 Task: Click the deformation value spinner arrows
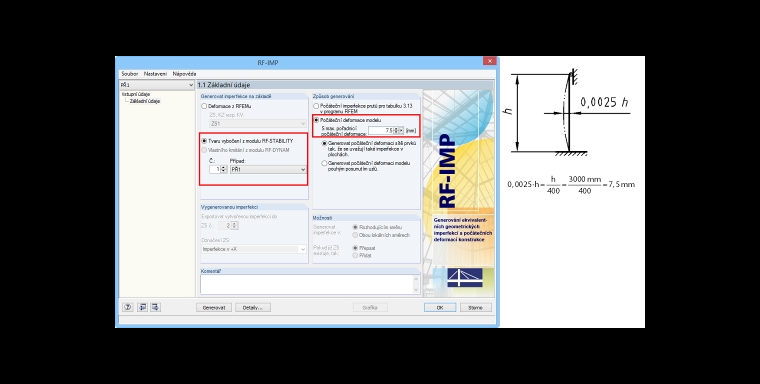click(x=396, y=130)
